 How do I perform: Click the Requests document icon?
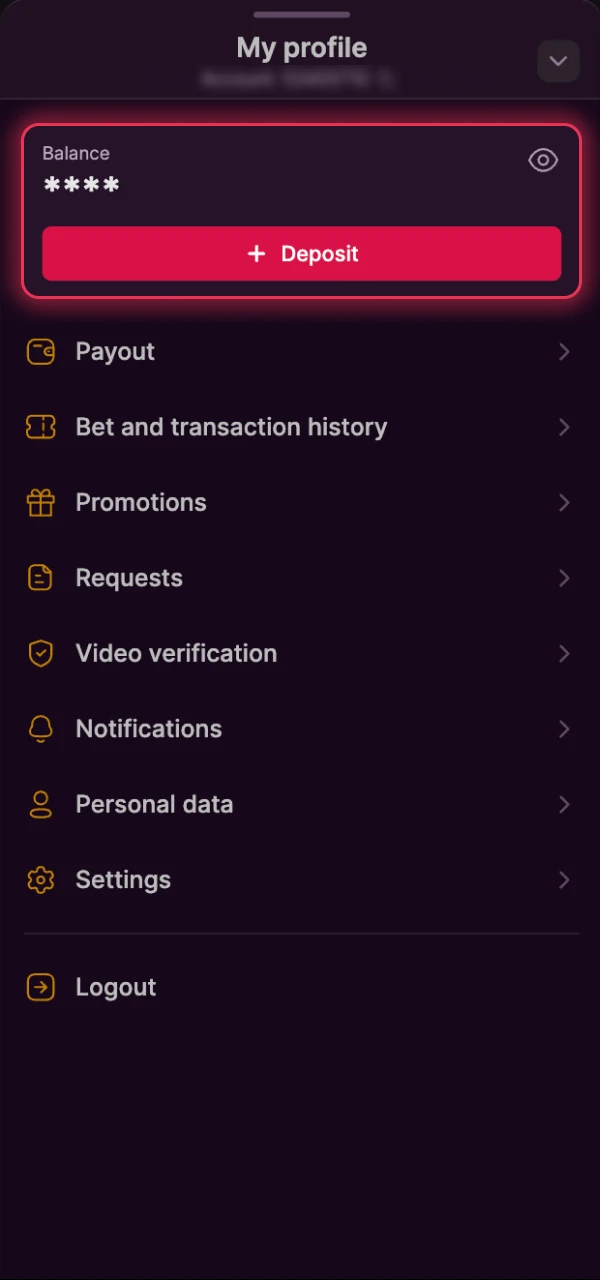pos(41,578)
